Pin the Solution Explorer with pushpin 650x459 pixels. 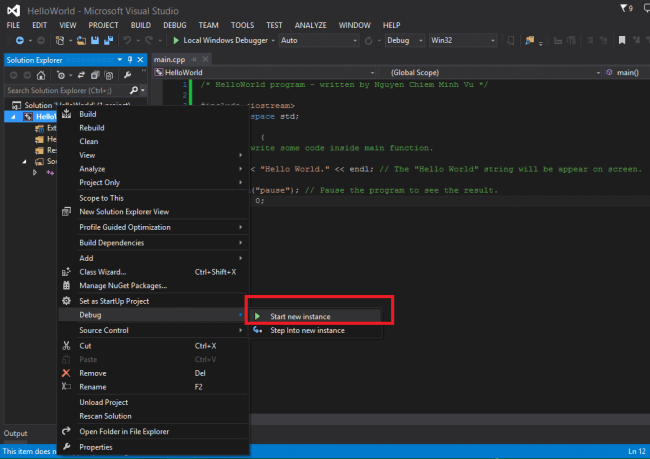tap(130, 60)
